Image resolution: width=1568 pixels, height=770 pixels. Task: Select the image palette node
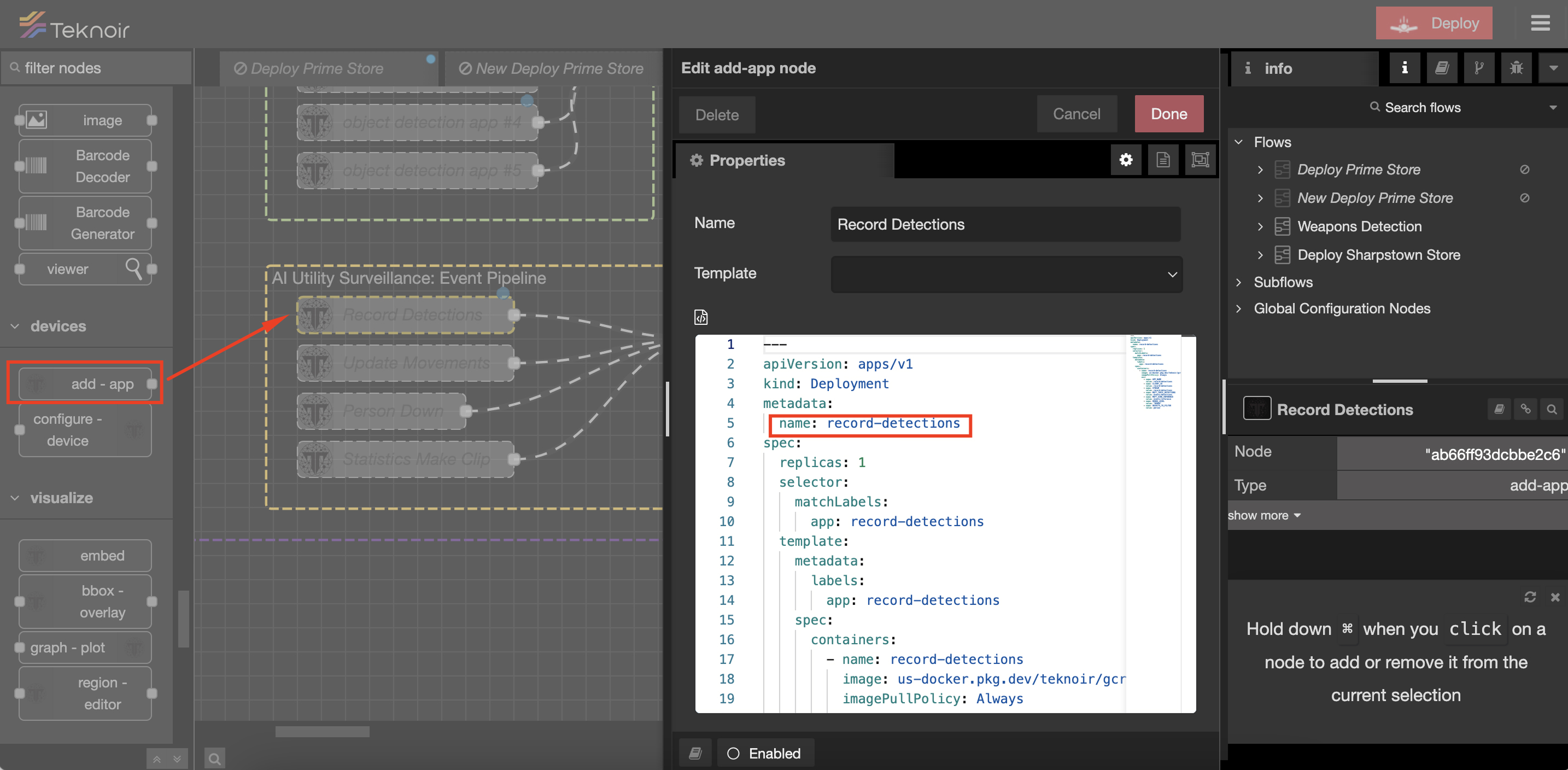[85, 120]
